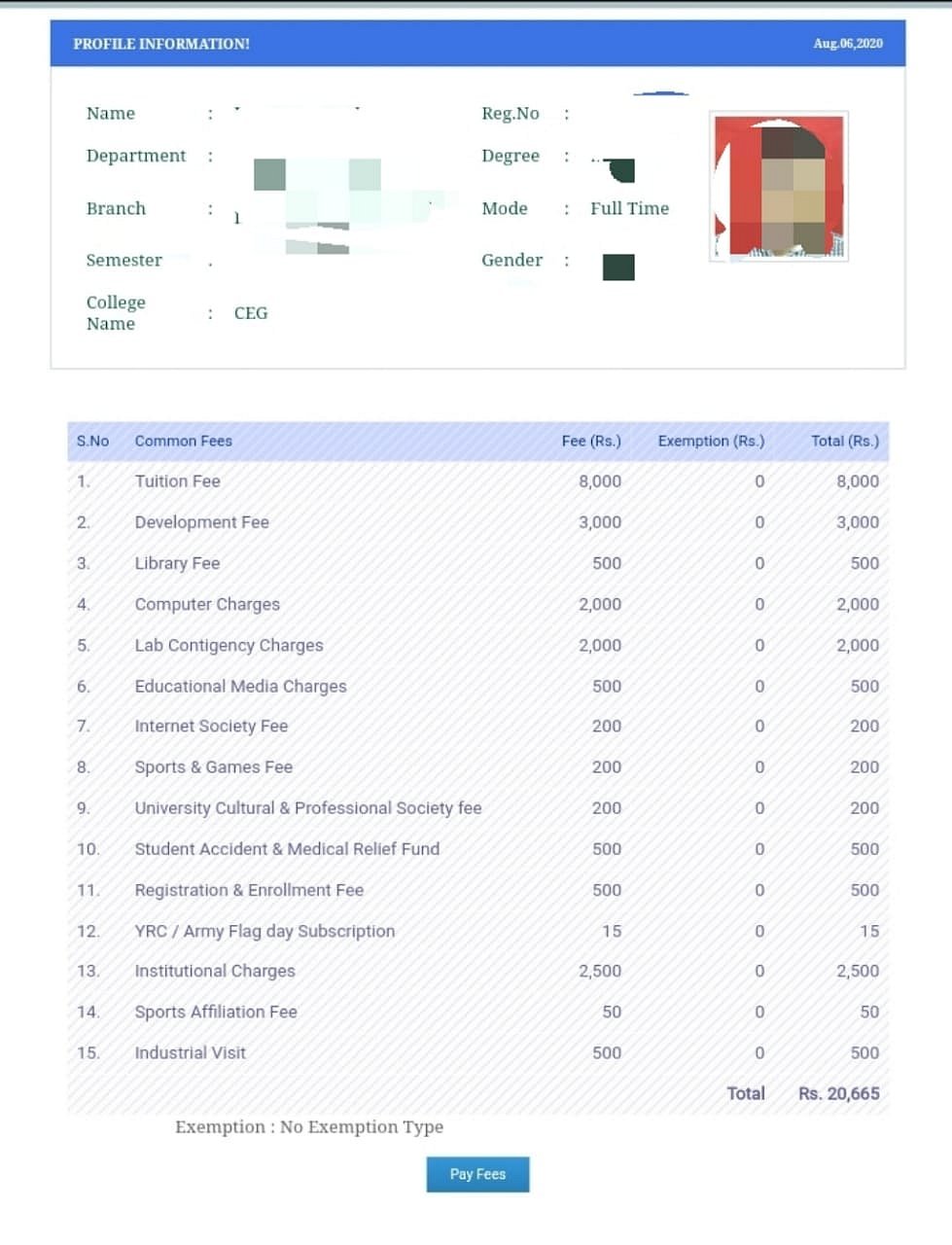Click the Development Fee row label
The height and width of the screenshot is (1245, 952).
(x=201, y=522)
